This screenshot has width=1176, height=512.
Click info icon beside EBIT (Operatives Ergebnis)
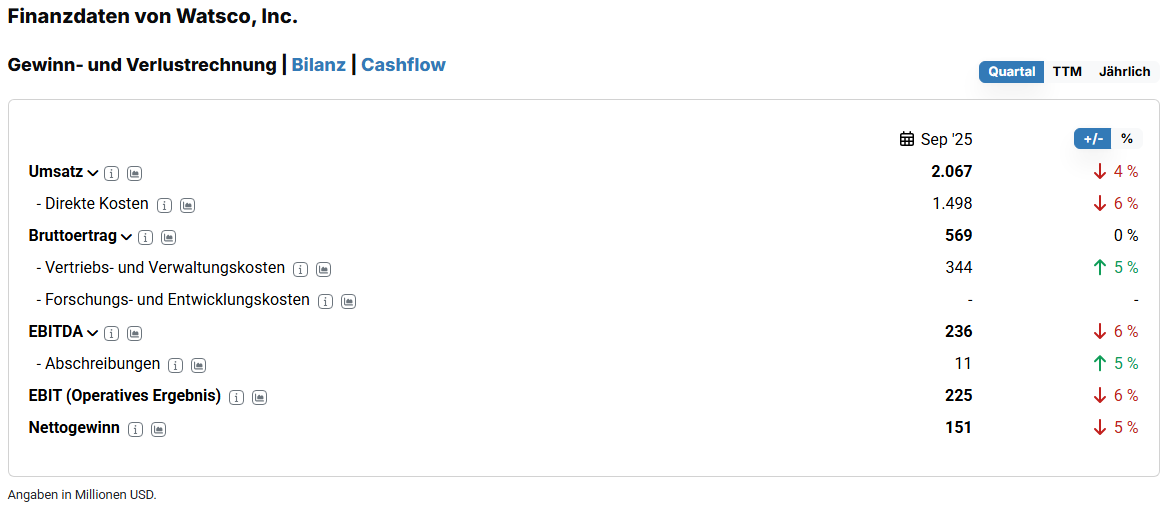click(x=237, y=397)
